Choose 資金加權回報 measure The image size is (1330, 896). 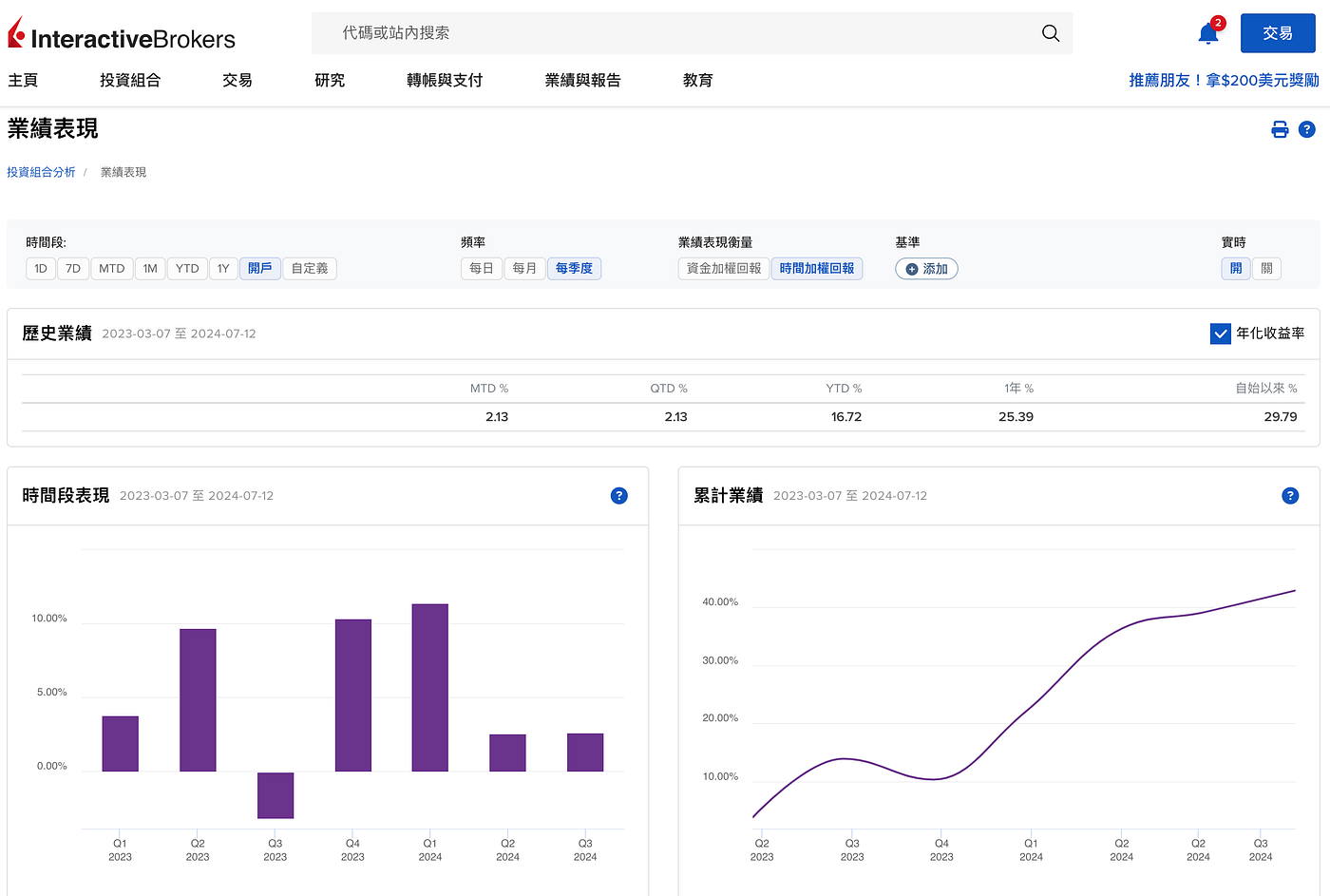pyautogui.click(x=724, y=269)
